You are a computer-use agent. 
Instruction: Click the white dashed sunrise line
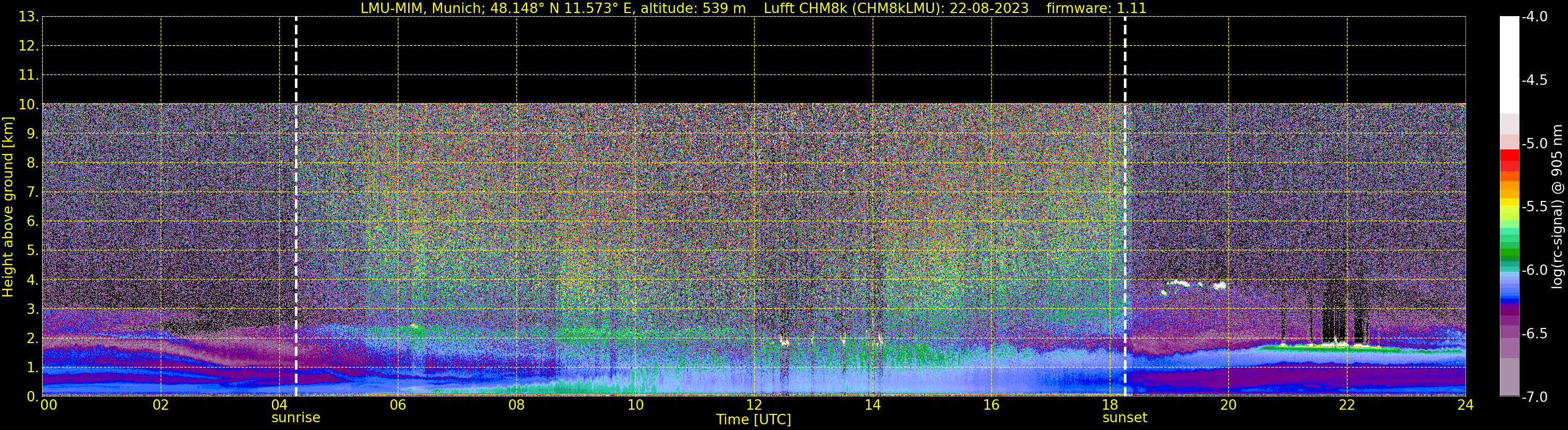pos(296,207)
